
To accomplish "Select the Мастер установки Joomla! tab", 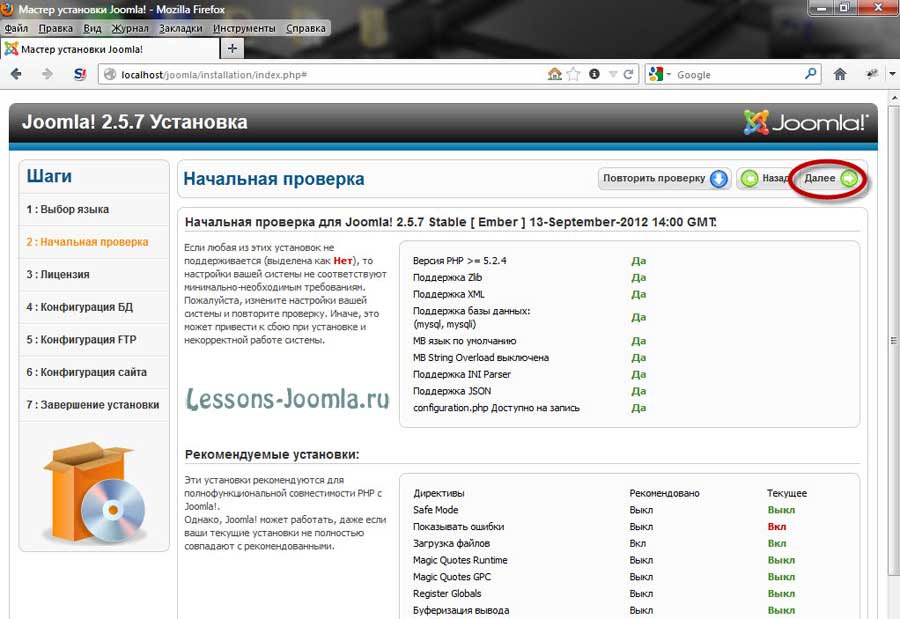I will (110, 49).
